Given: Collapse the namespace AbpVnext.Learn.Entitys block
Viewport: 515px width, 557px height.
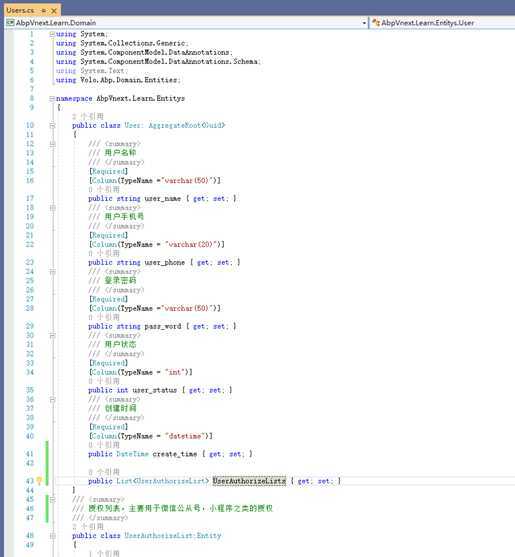Looking at the screenshot, I should click(x=52, y=98).
